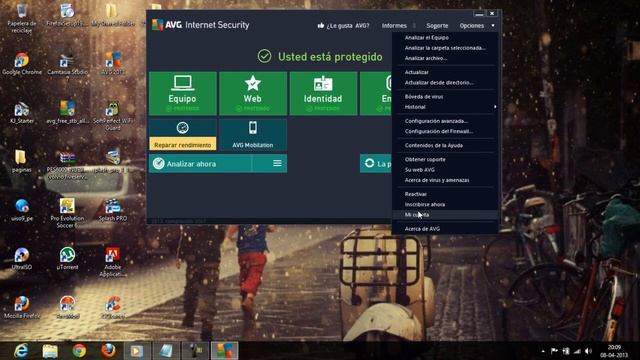This screenshot has height=360, width=640.
Task: Open Chrome from the taskbar
Action: click(x=79, y=351)
